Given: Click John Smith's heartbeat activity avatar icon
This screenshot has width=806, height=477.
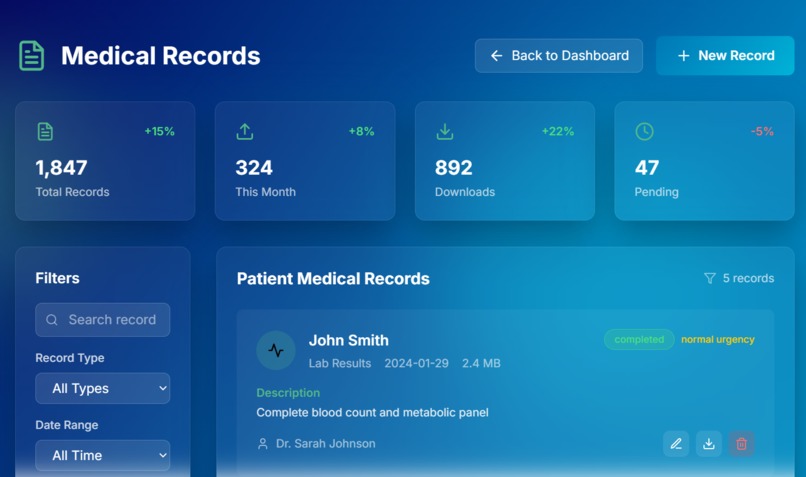Looking at the screenshot, I should (276, 351).
